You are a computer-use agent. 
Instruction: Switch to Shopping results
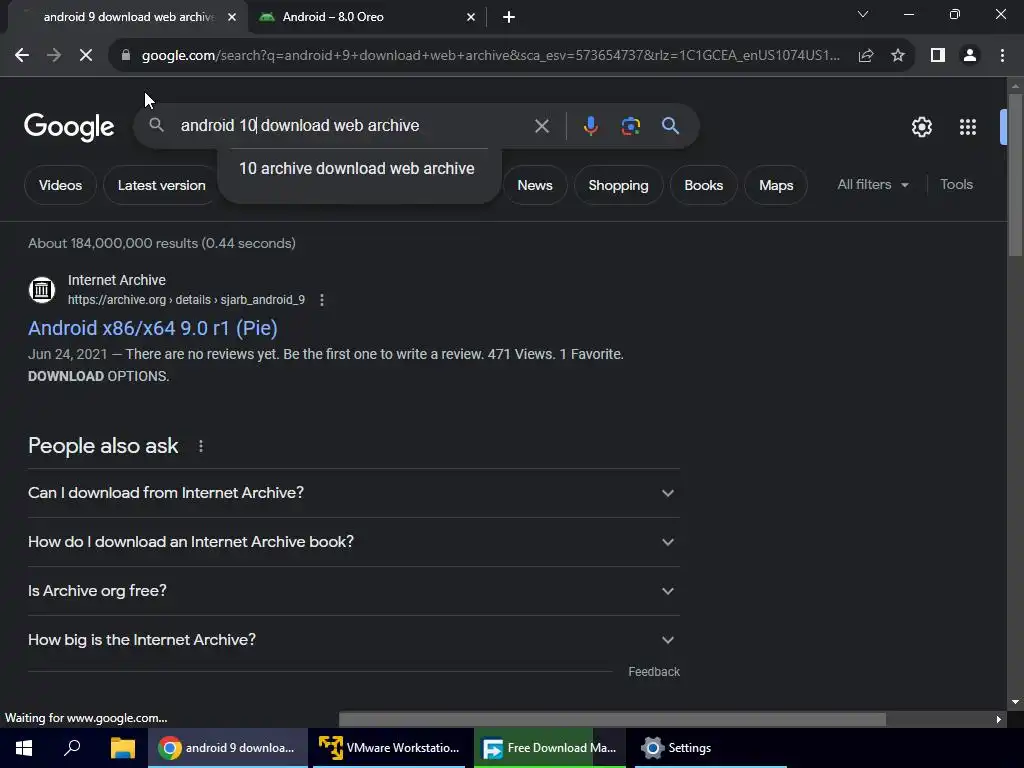point(618,185)
